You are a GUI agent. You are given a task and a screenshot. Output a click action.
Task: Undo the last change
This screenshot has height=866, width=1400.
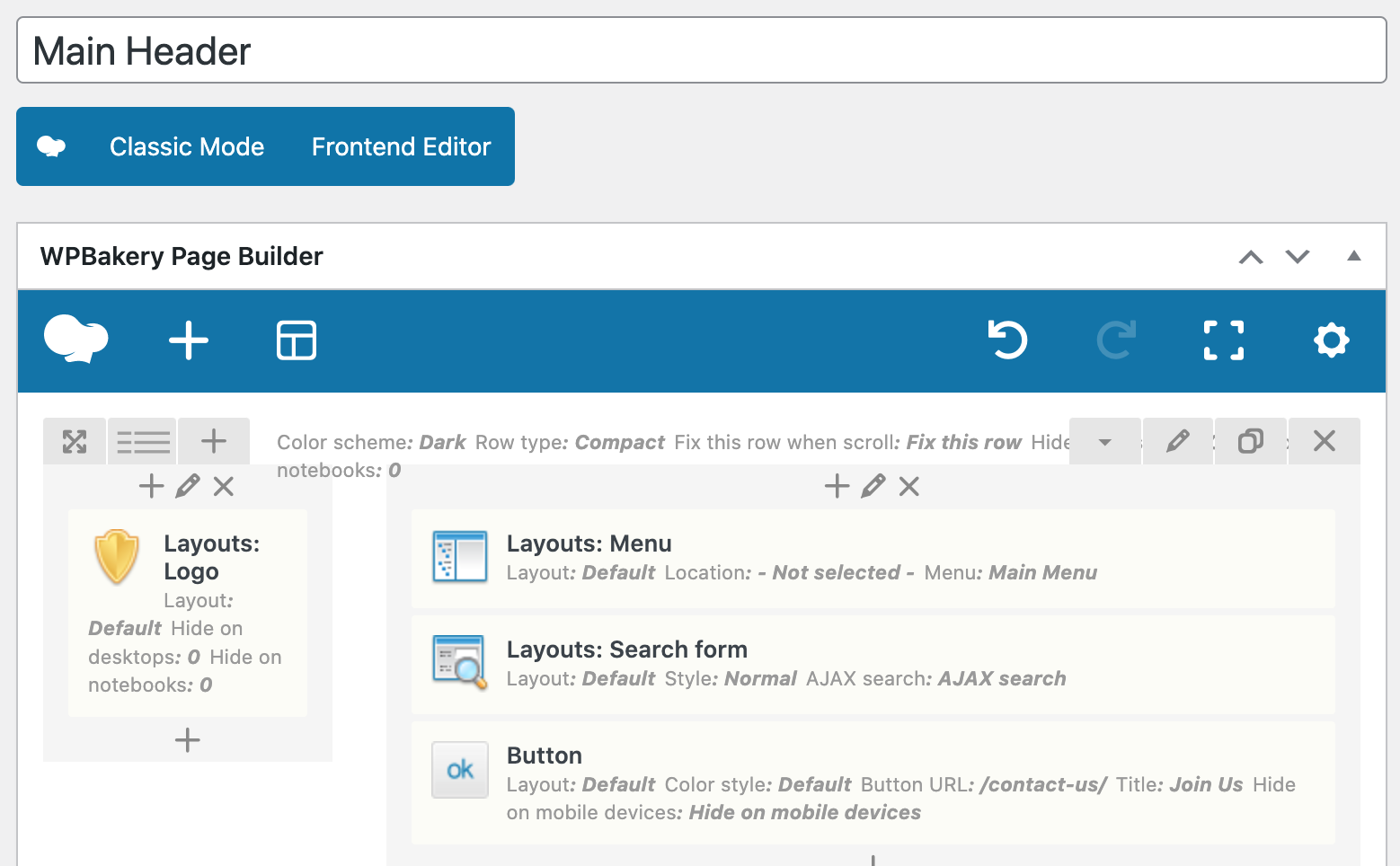click(1007, 340)
